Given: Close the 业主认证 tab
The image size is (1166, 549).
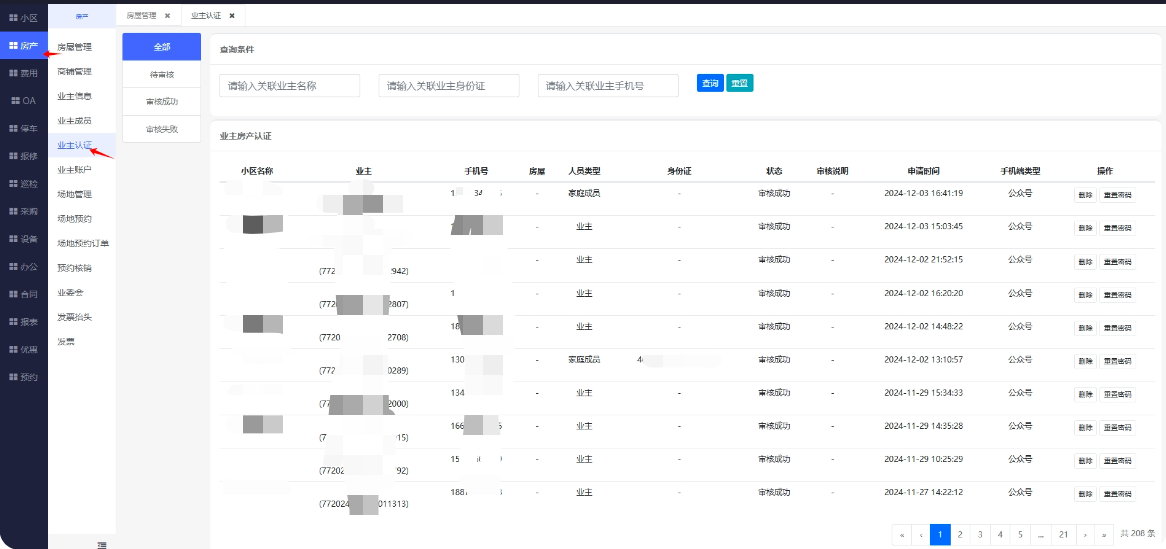Looking at the screenshot, I should (232, 16).
